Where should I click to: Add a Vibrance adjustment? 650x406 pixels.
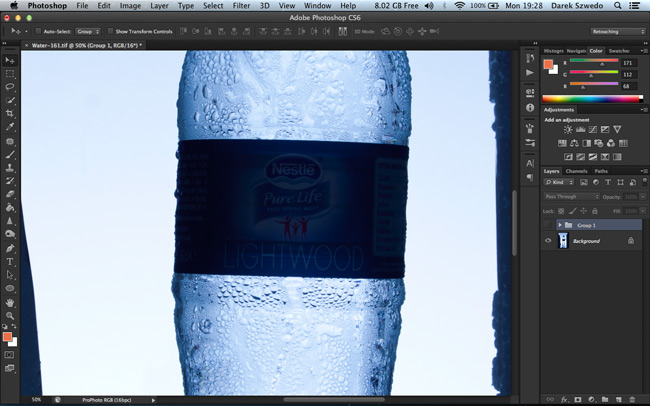tap(617, 129)
